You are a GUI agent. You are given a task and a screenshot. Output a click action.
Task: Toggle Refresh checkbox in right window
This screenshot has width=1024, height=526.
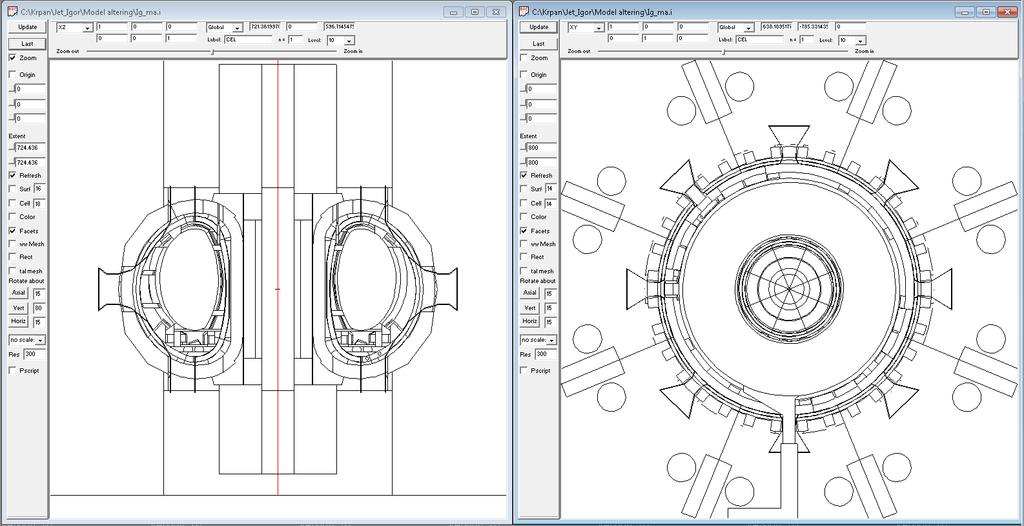[x=524, y=175]
